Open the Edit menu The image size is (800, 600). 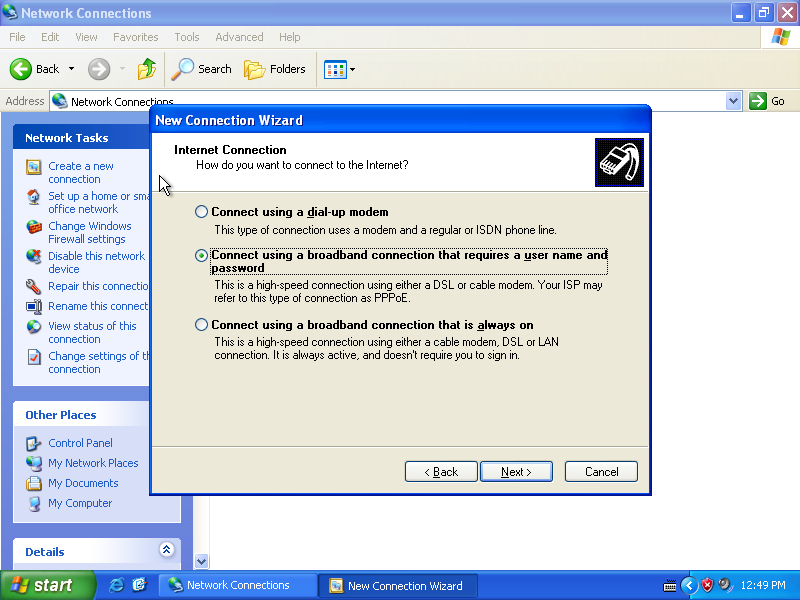tap(50, 37)
